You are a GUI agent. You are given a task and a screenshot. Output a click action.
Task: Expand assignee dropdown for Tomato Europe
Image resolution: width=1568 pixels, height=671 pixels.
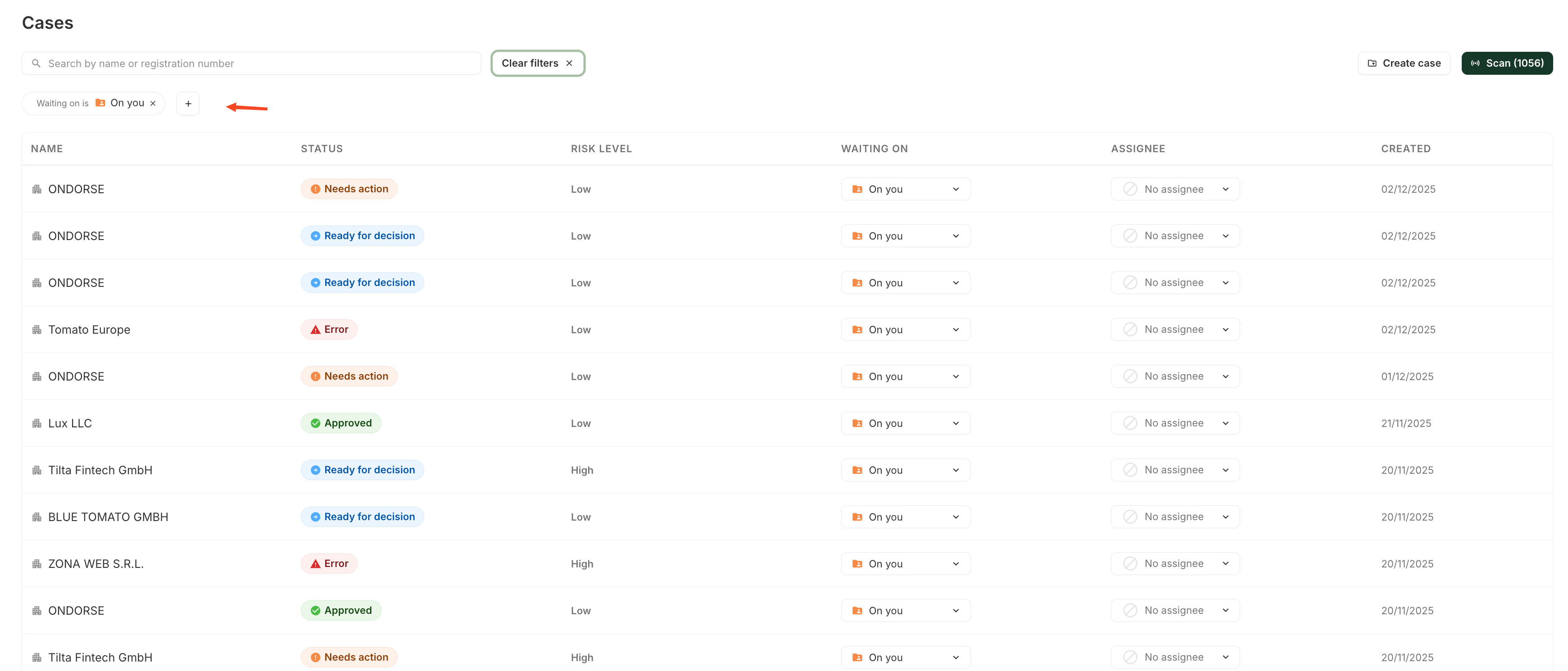point(1175,329)
